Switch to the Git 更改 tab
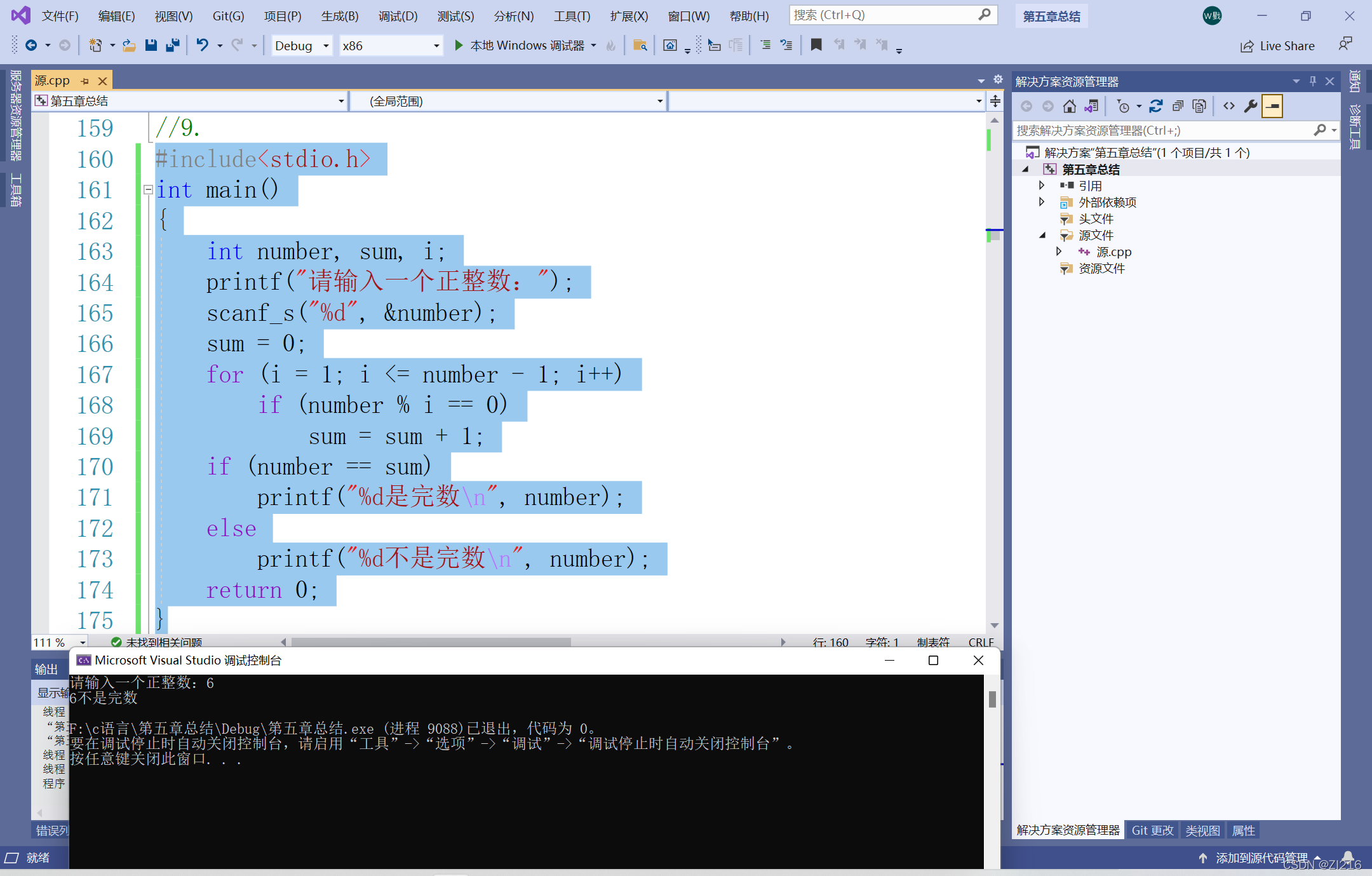The image size is (1372, 876). pyautogui.click(x=1152, y=830)
